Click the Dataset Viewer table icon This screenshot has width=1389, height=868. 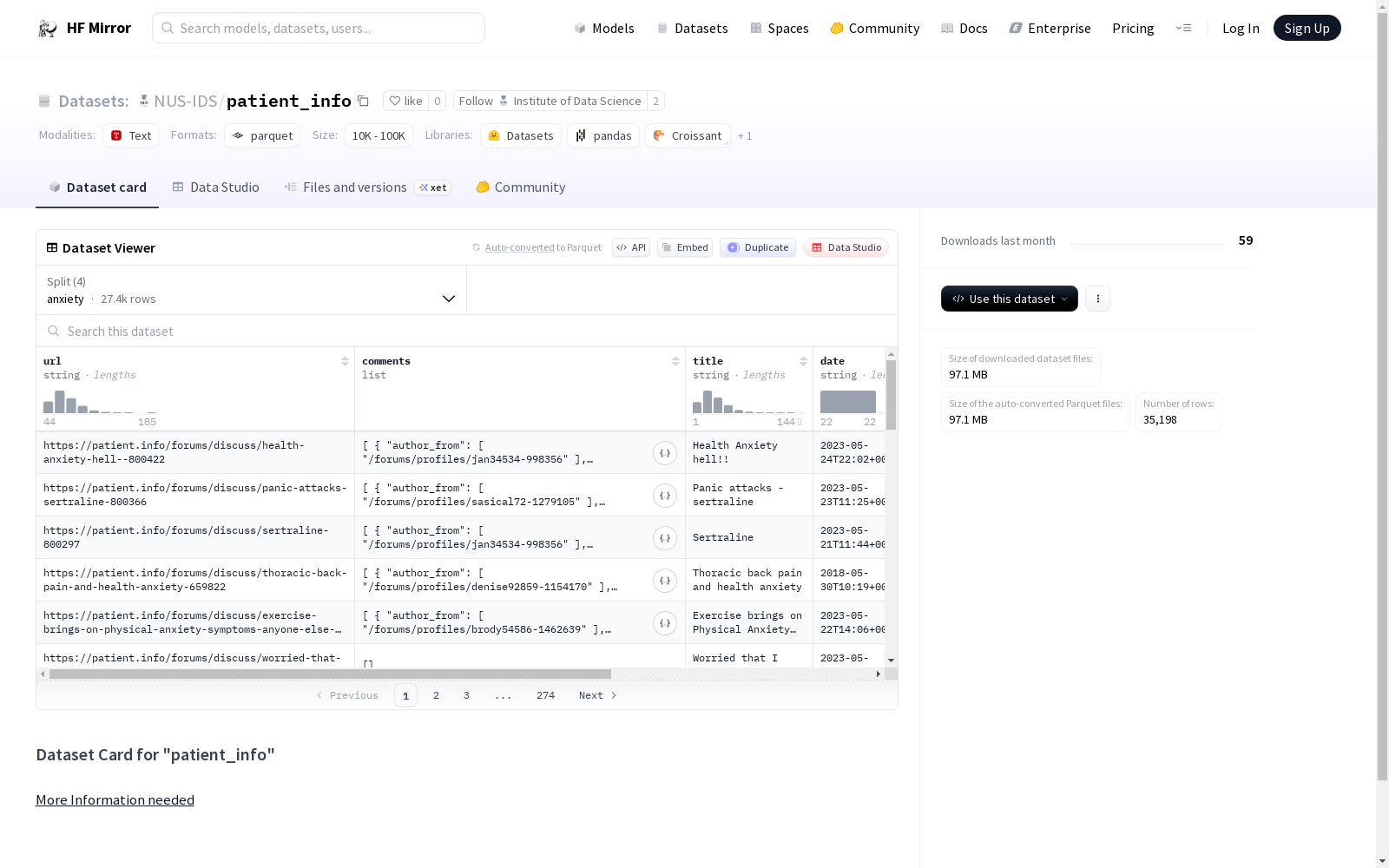(52, 247)
